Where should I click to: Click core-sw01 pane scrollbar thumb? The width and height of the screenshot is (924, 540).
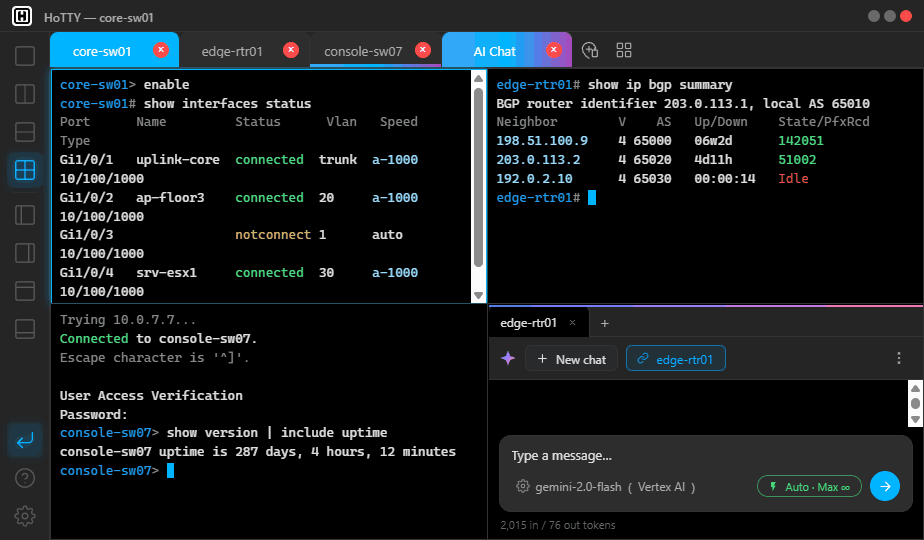478,177
